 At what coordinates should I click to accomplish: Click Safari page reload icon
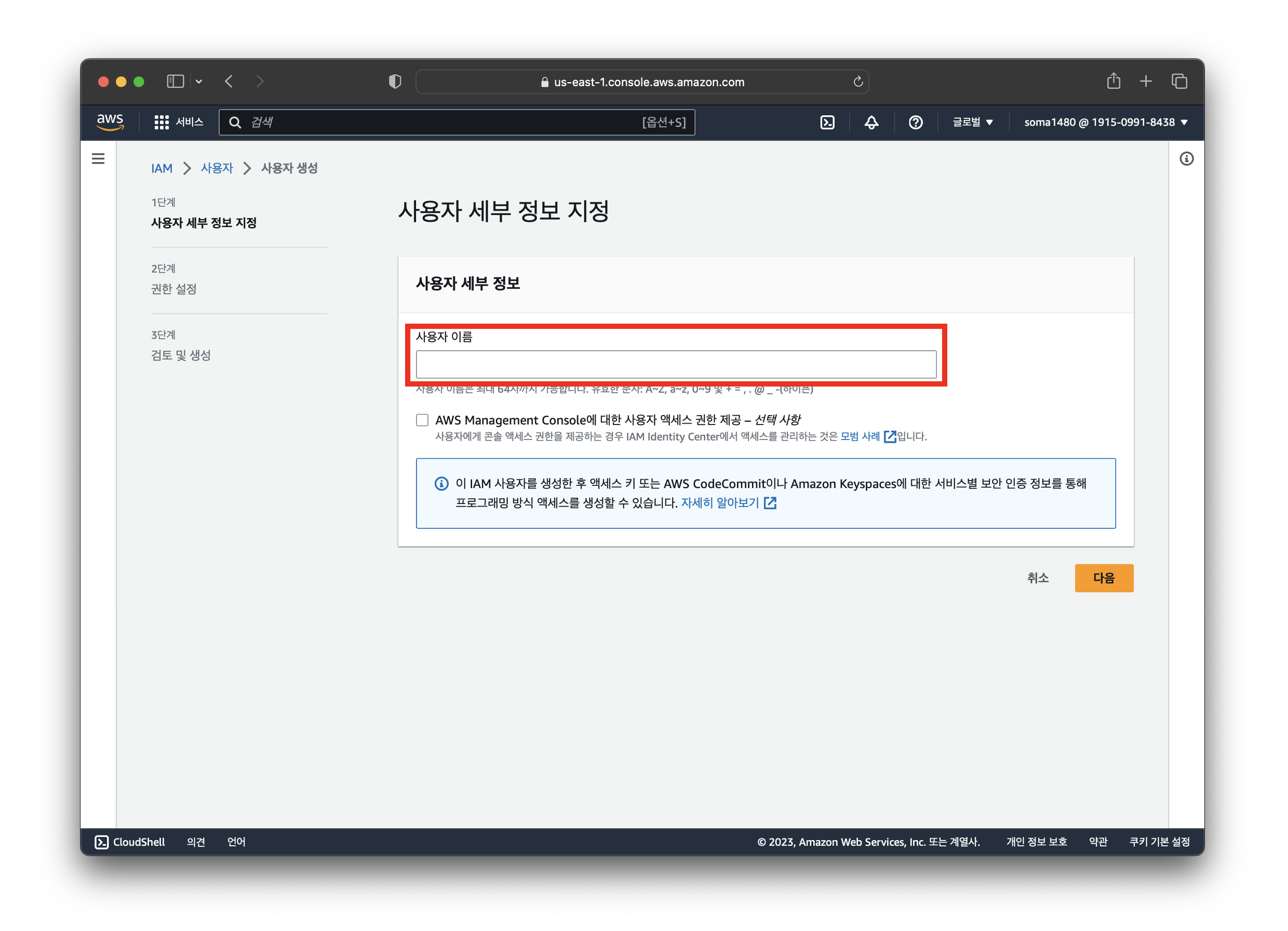858,82
